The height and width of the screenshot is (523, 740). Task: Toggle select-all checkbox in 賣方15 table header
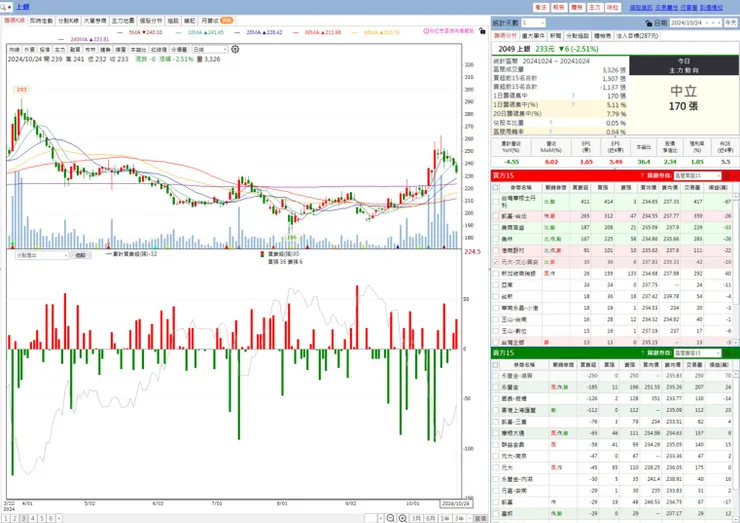pos(496,365)
